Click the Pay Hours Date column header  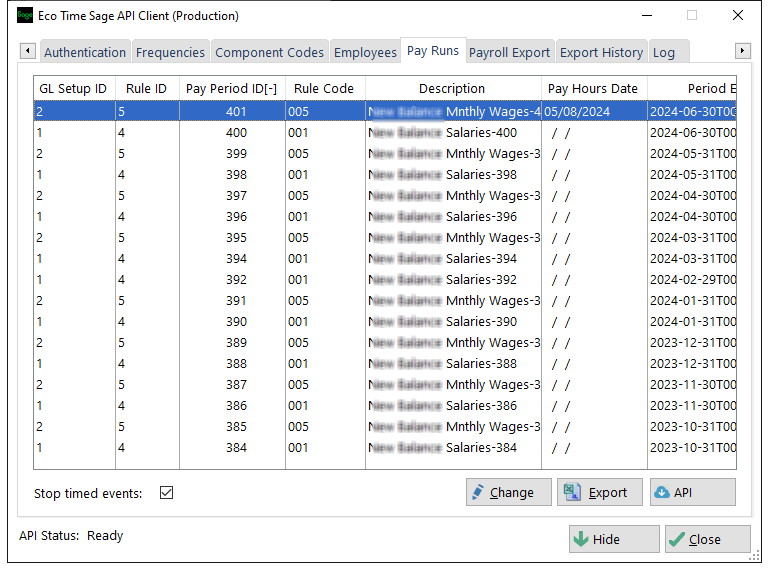coord(593,88)
